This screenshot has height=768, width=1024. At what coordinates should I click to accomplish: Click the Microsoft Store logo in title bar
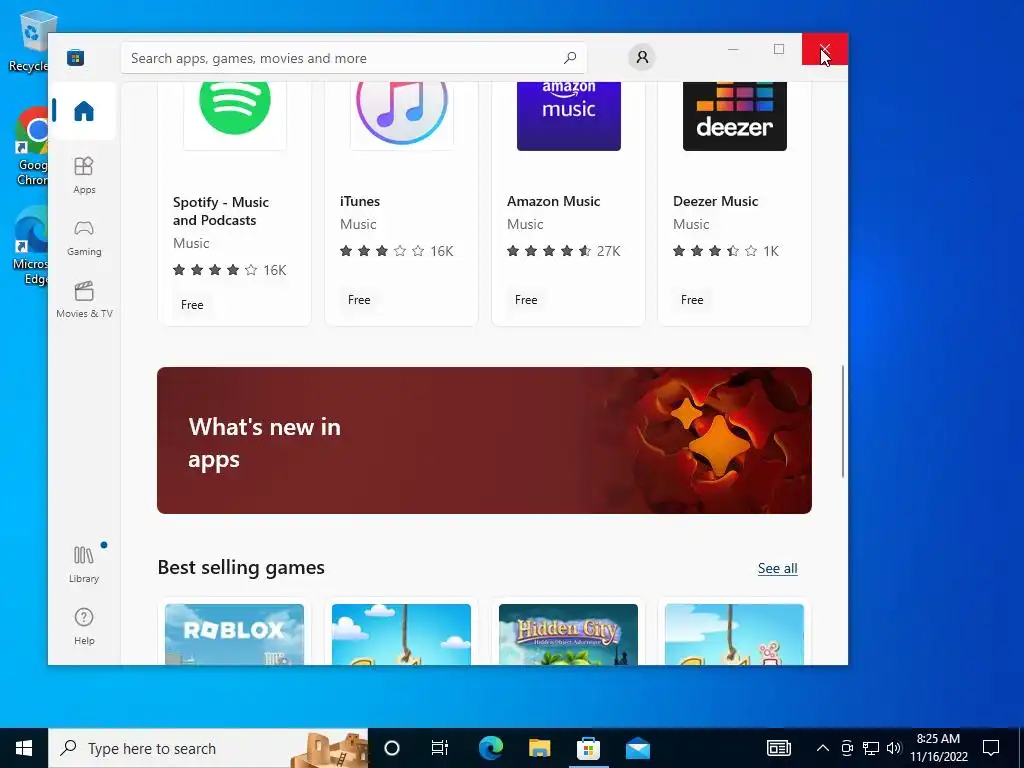(x=76, y=58)
